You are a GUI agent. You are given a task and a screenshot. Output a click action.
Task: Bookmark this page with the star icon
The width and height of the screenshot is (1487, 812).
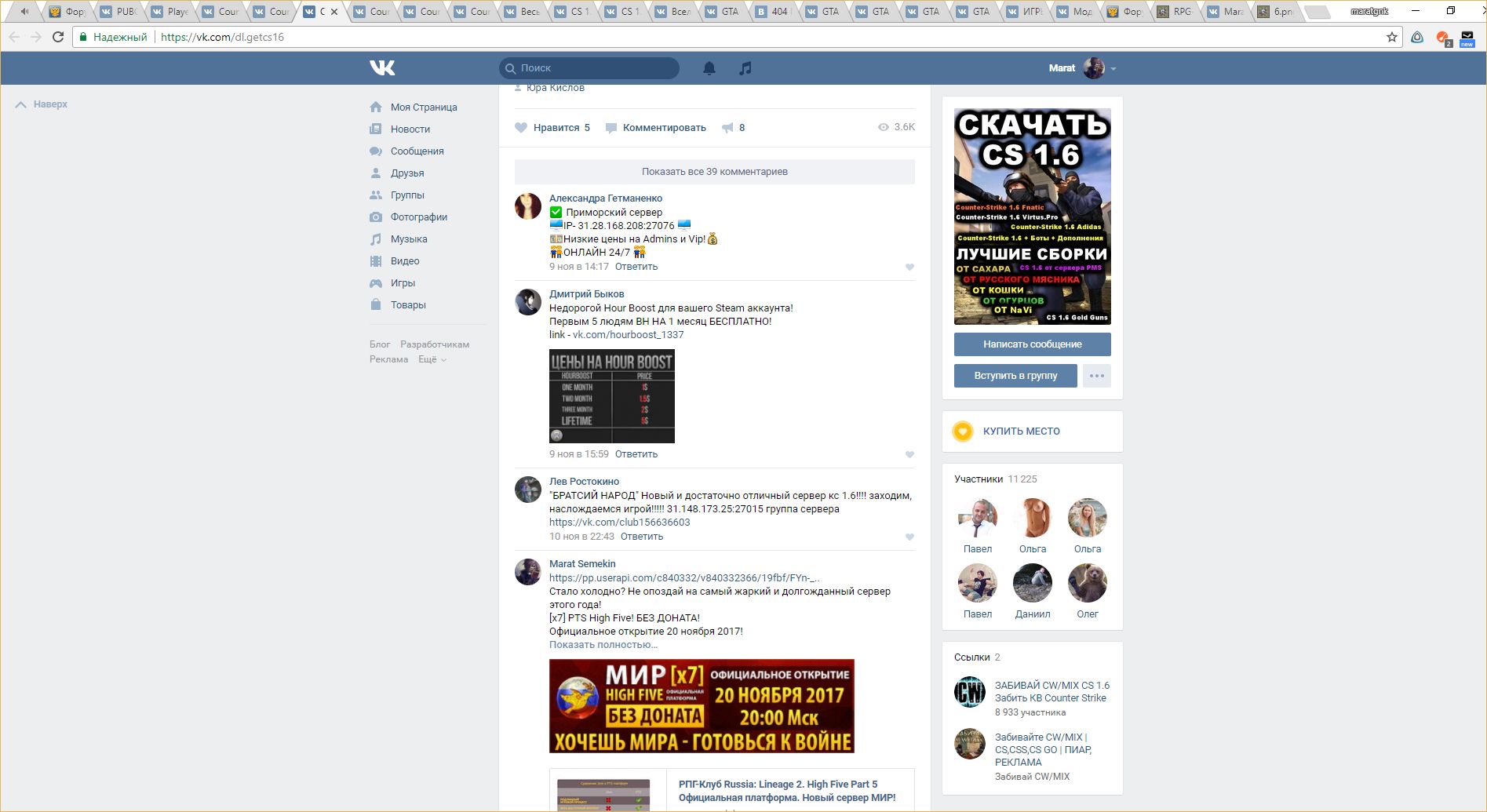pyautogui.click(x=1392, y=37)
